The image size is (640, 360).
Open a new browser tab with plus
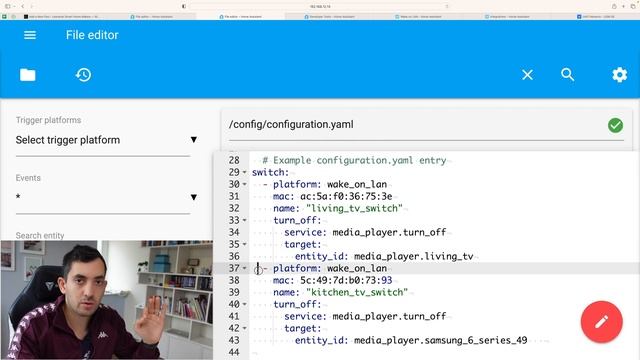click(623, 6)
